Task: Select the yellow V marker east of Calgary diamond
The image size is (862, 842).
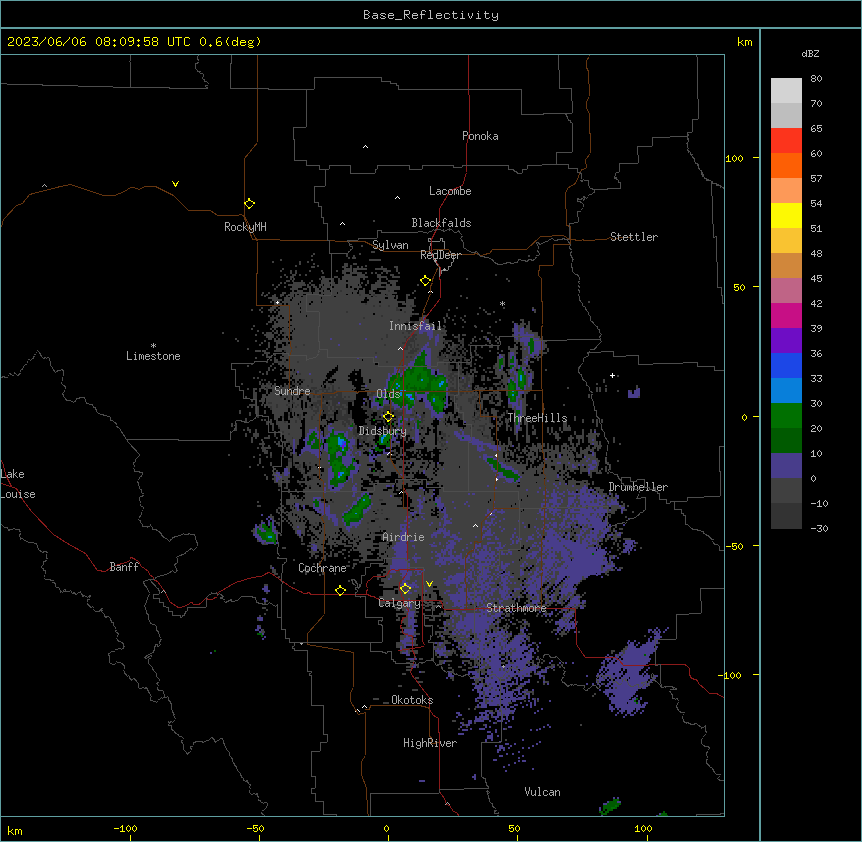Action: pyautogui.click(x=429, y=584)
